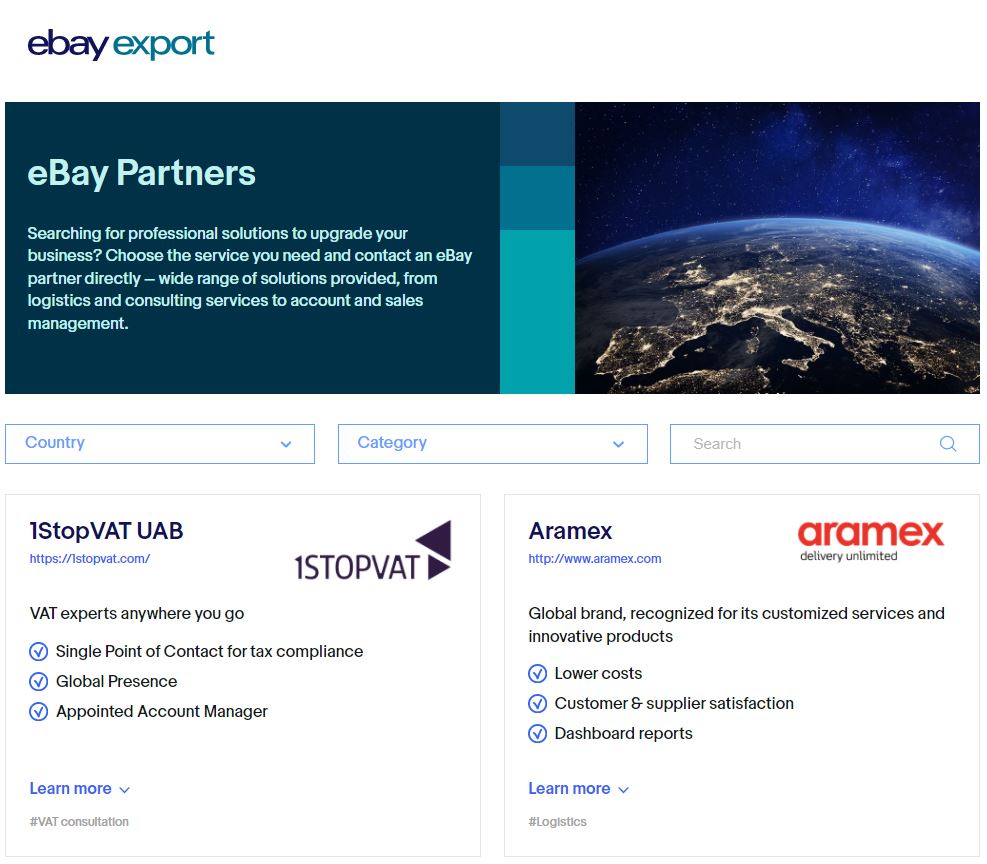Click the 1STOPVAT company logo

[373, 551]
